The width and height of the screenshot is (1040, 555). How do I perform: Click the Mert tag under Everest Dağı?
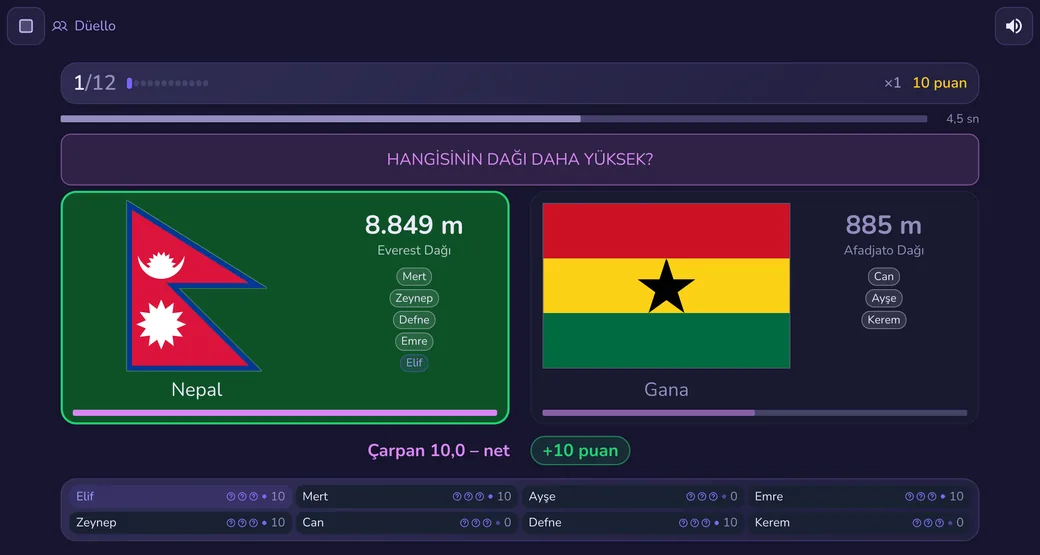point(414,277)
